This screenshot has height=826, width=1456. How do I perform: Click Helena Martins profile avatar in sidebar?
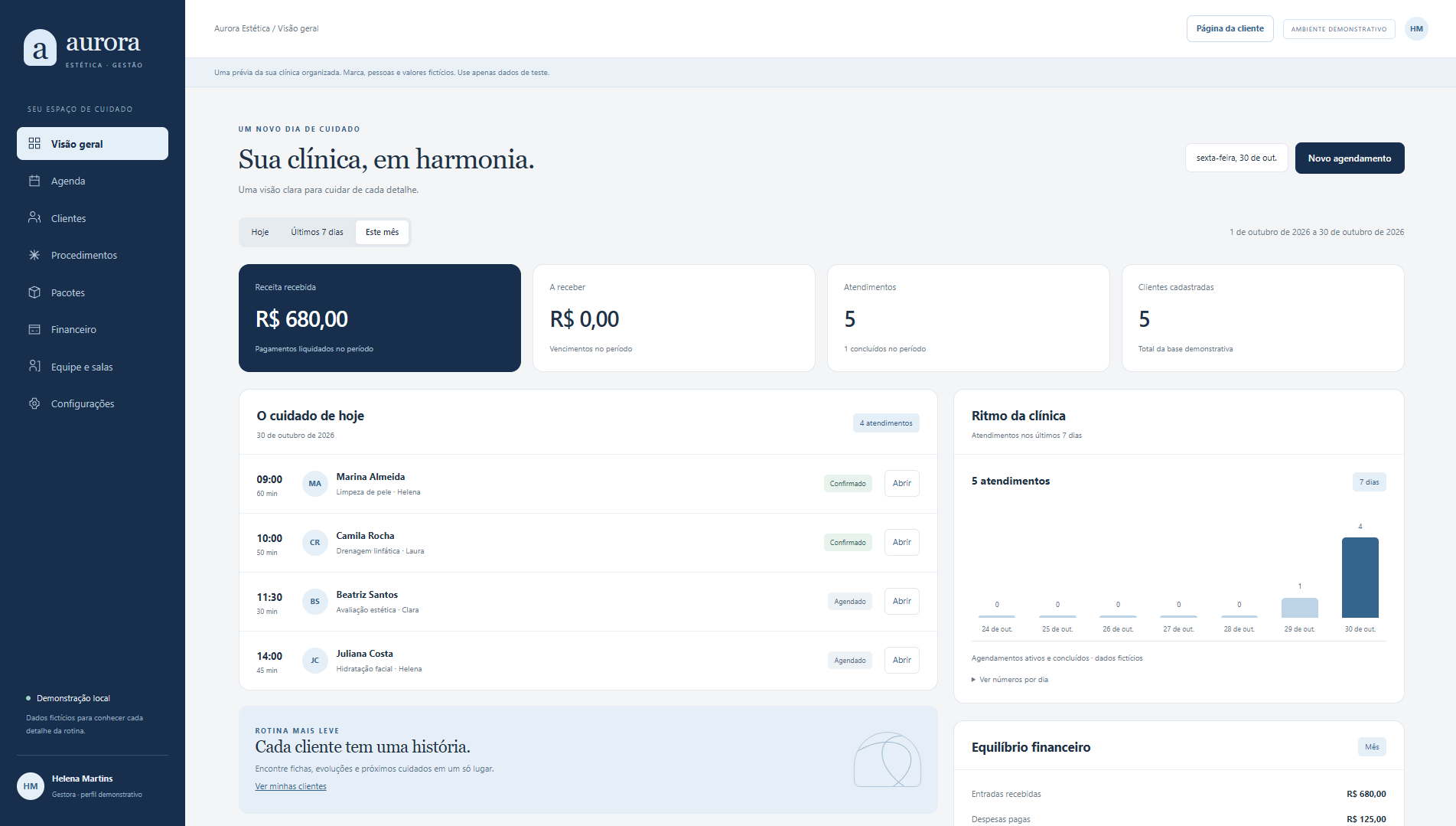pos(31,786)
